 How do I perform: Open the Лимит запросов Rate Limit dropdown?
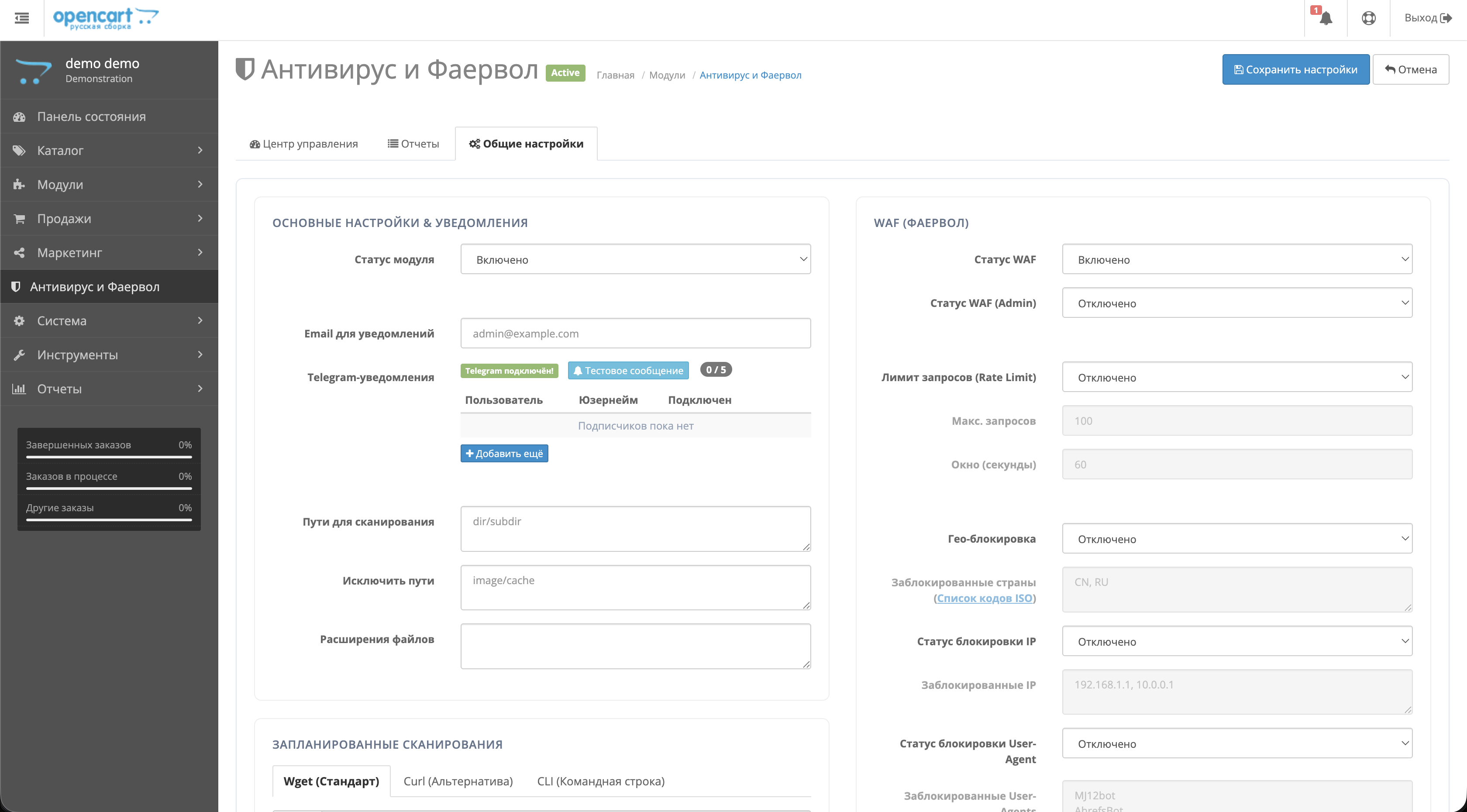pyautogui.click(x=1236, y=377)
